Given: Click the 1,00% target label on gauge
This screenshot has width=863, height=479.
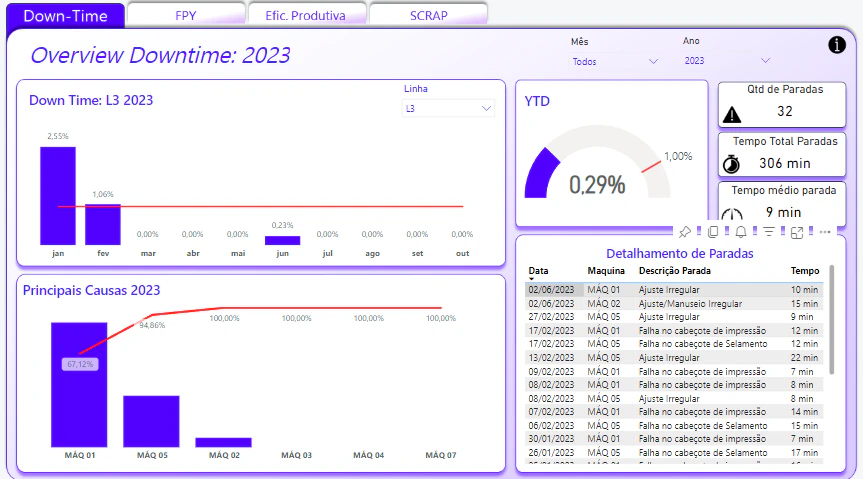Looking at the screenshot, I should [678, 156].
